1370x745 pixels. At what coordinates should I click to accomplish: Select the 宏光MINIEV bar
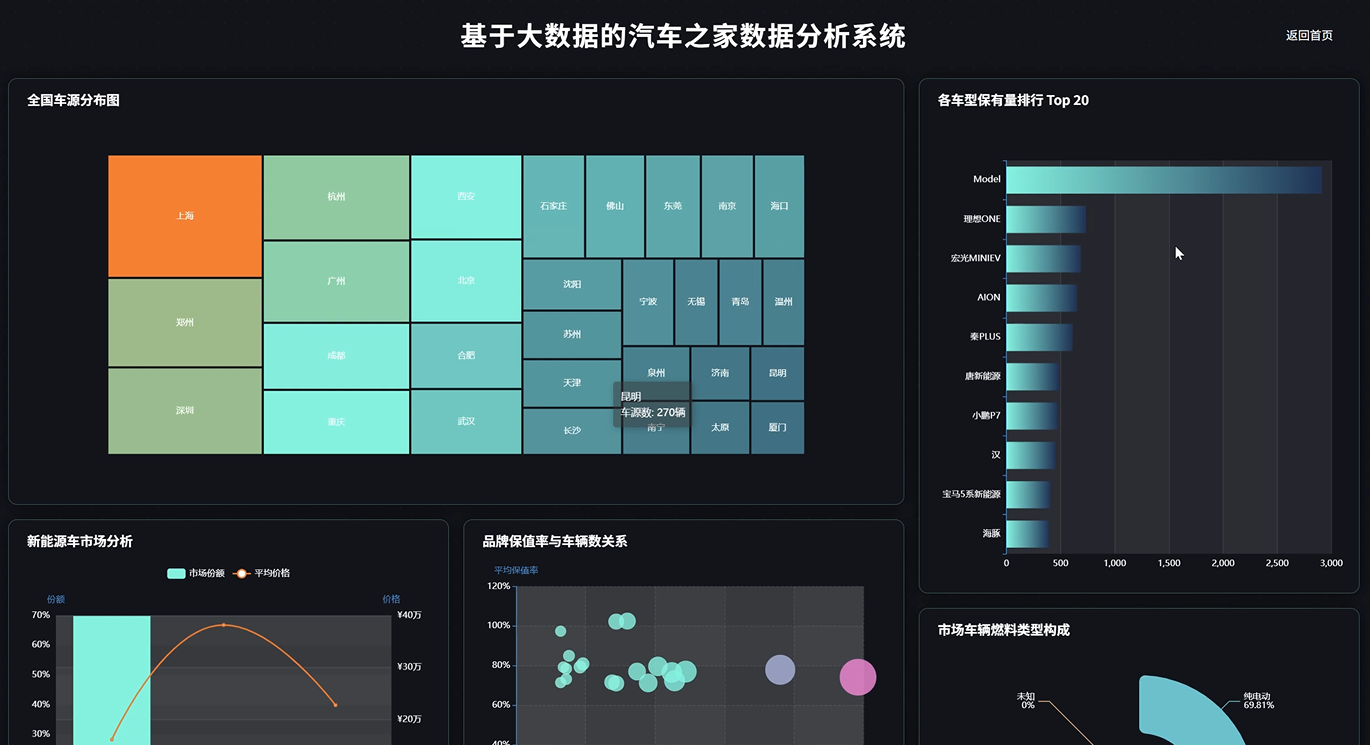pos(1043,258)
